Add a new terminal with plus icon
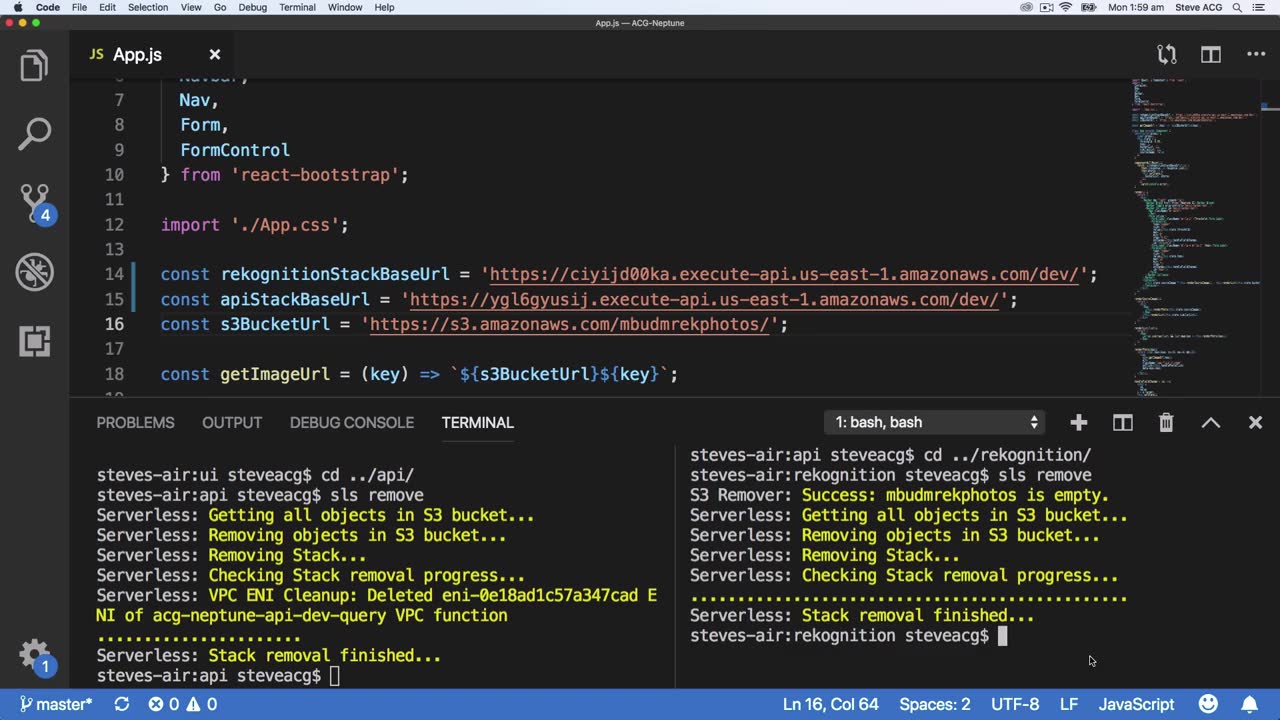Viewport: 1280px width, 720px height. (x=1078, y=423)
